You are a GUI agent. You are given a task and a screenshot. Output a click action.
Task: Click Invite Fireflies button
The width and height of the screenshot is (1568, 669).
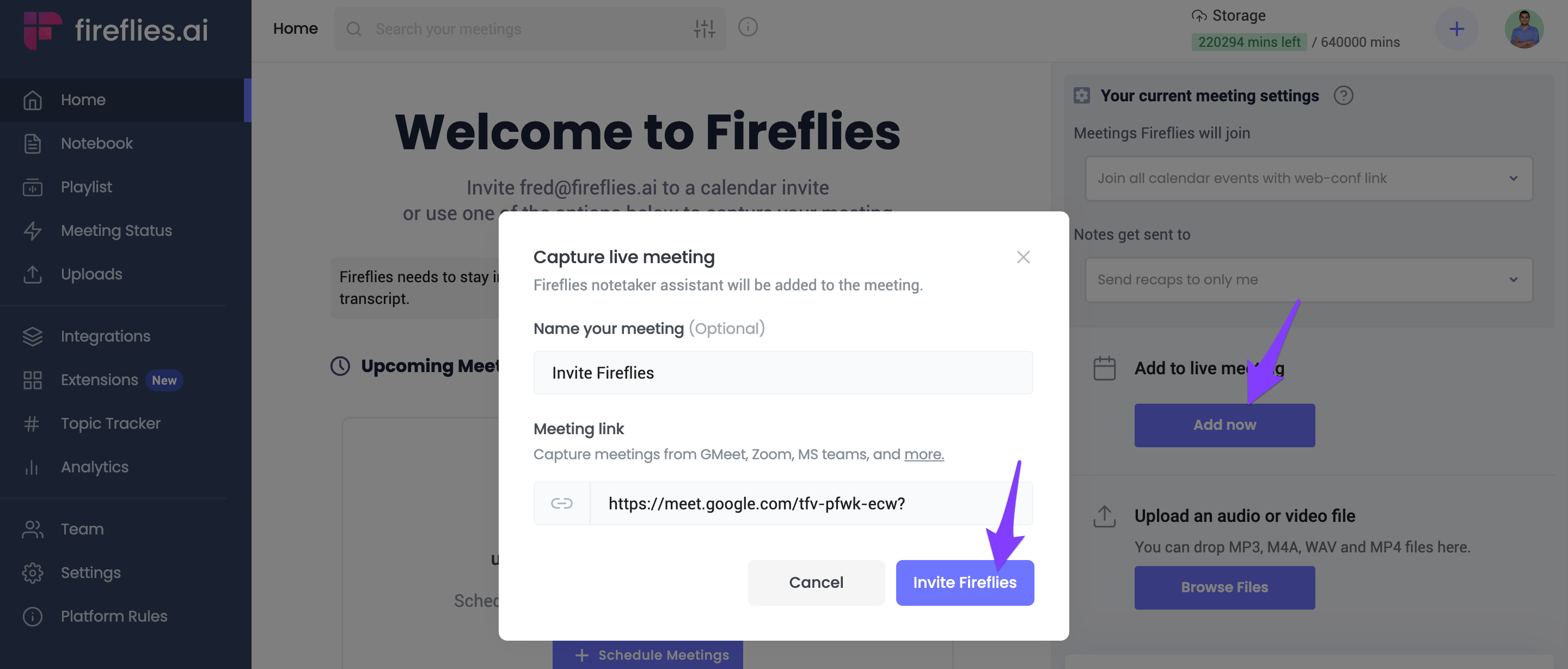click(964, 582)
